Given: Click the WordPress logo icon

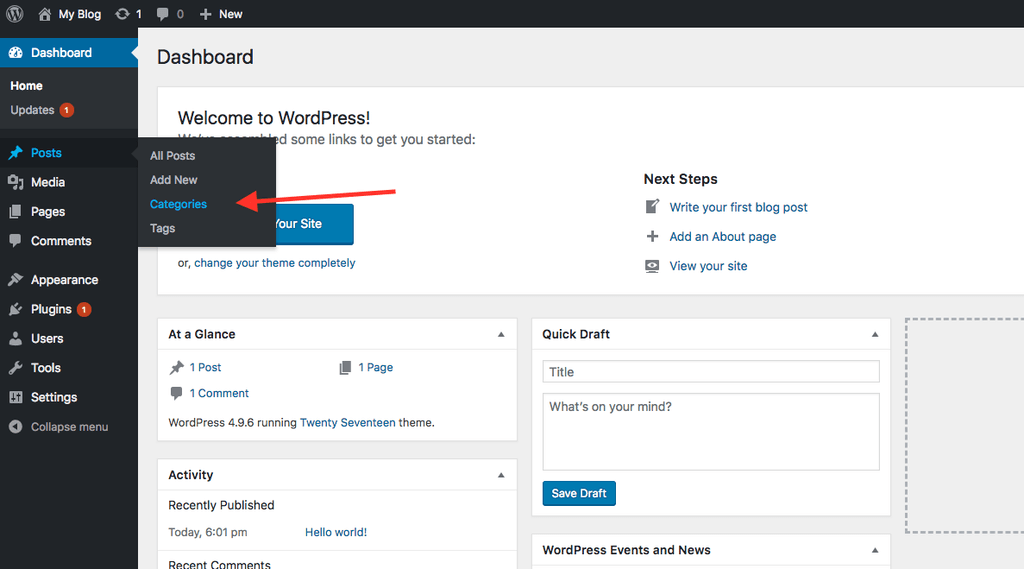Looking at the screenshot, I should [x=14, y=14].
